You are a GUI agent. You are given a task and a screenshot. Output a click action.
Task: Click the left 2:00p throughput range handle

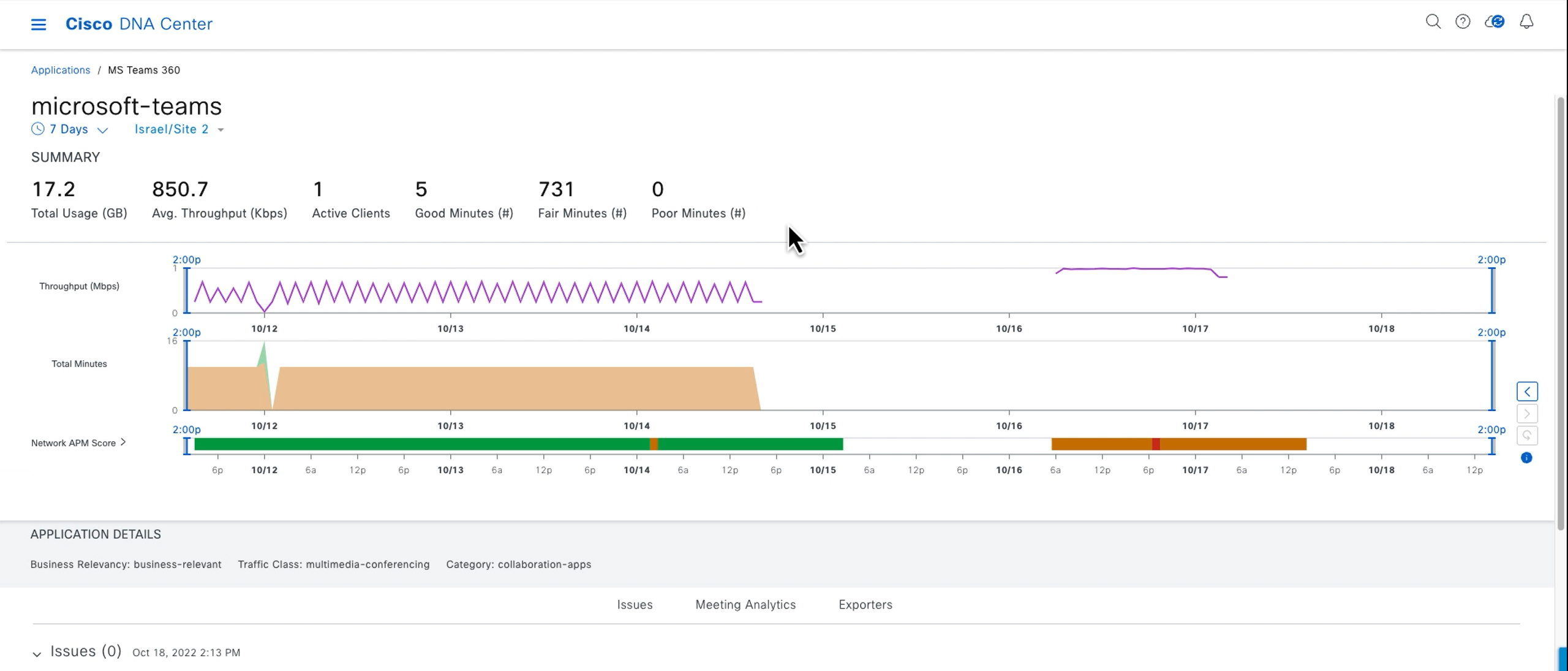click(x=187, y=290)
